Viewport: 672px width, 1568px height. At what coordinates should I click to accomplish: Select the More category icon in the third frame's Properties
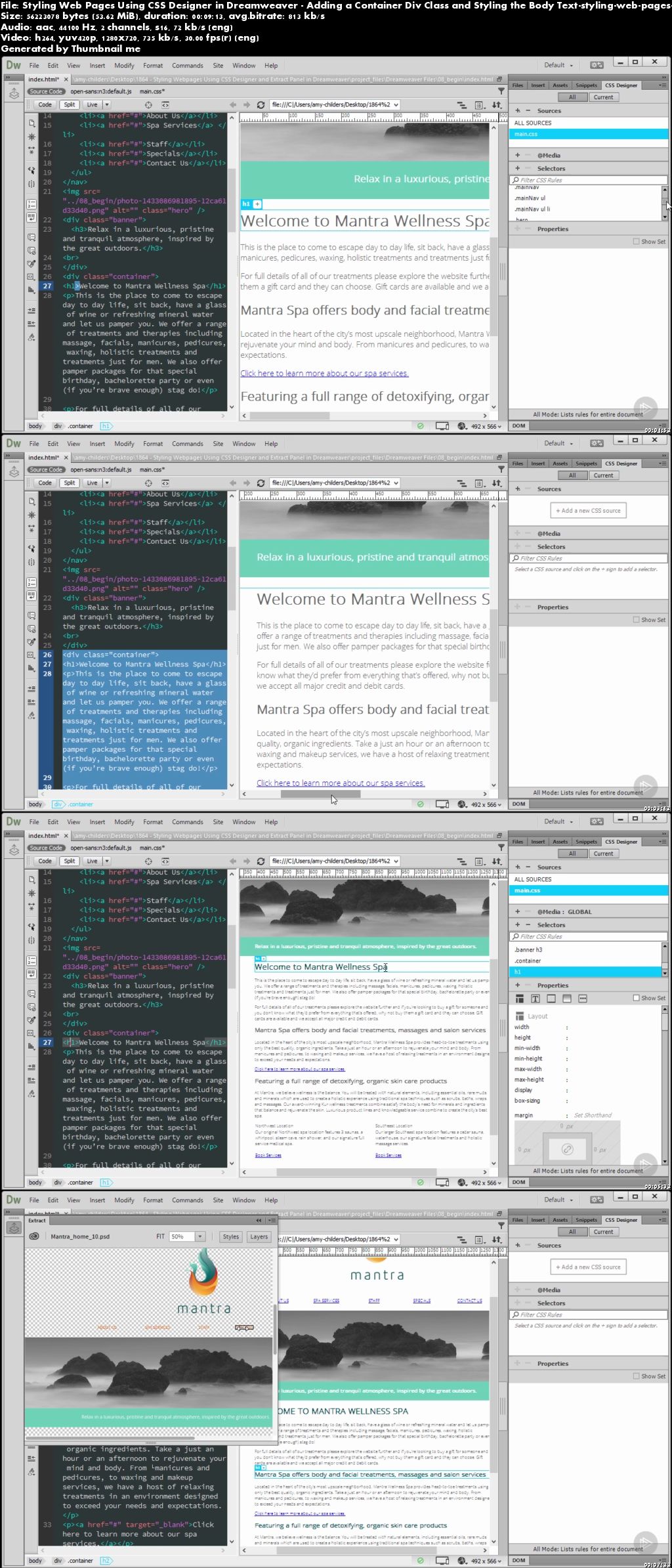pos(583,999)
